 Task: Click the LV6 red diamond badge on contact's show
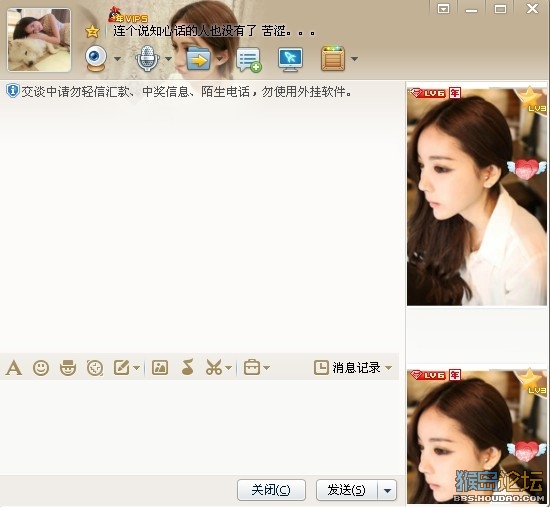click(428, 93)
